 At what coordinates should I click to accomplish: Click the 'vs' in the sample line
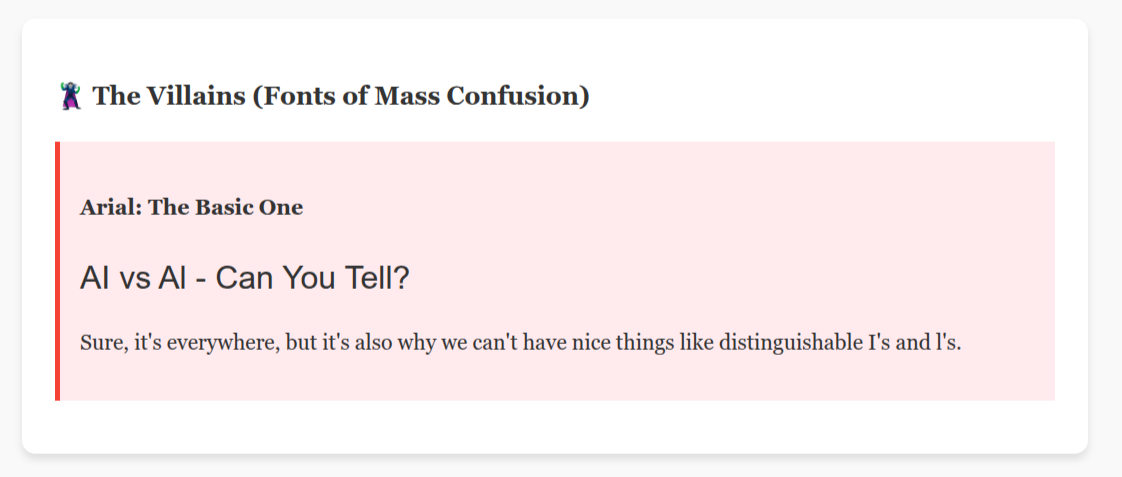click(134, 280)
